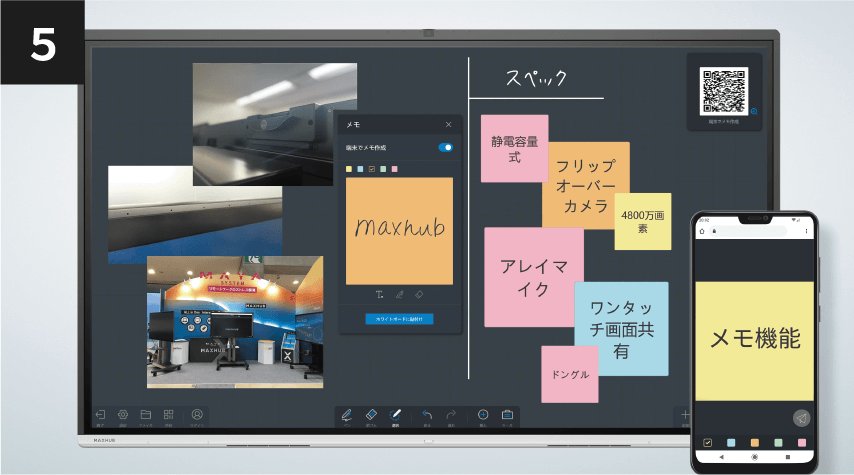The width and height of the screenshot is (854, 475).
Task: Select the Pen tool in bottom toolbar
Action: (346, 415)
